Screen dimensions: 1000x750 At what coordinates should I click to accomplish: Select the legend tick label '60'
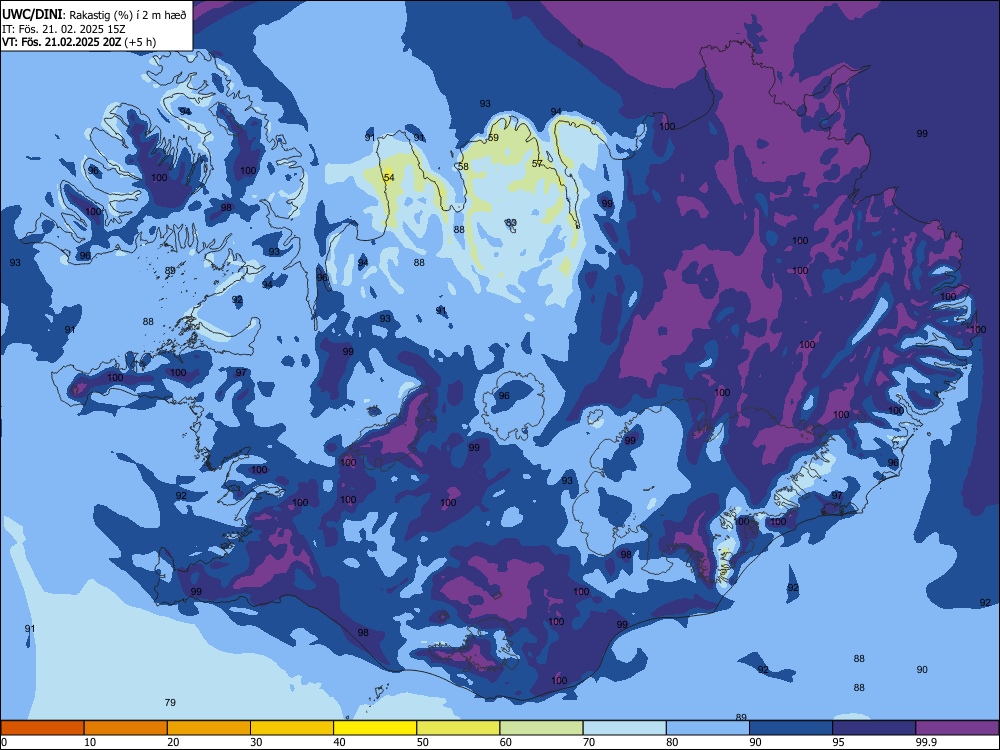click(x=506, y=742)
